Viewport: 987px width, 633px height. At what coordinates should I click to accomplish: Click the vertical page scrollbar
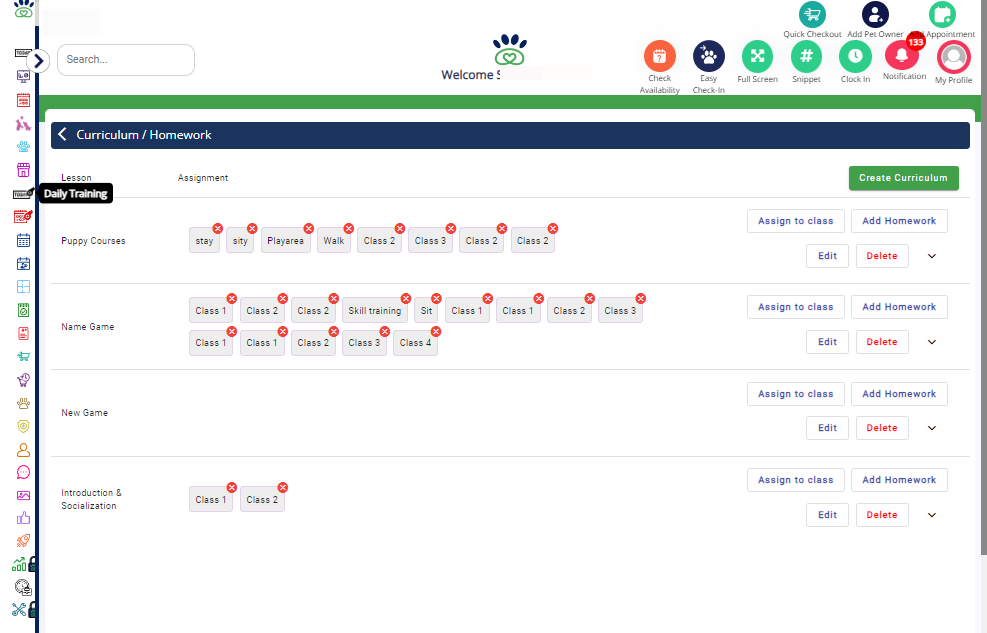[x=983, y=277]
